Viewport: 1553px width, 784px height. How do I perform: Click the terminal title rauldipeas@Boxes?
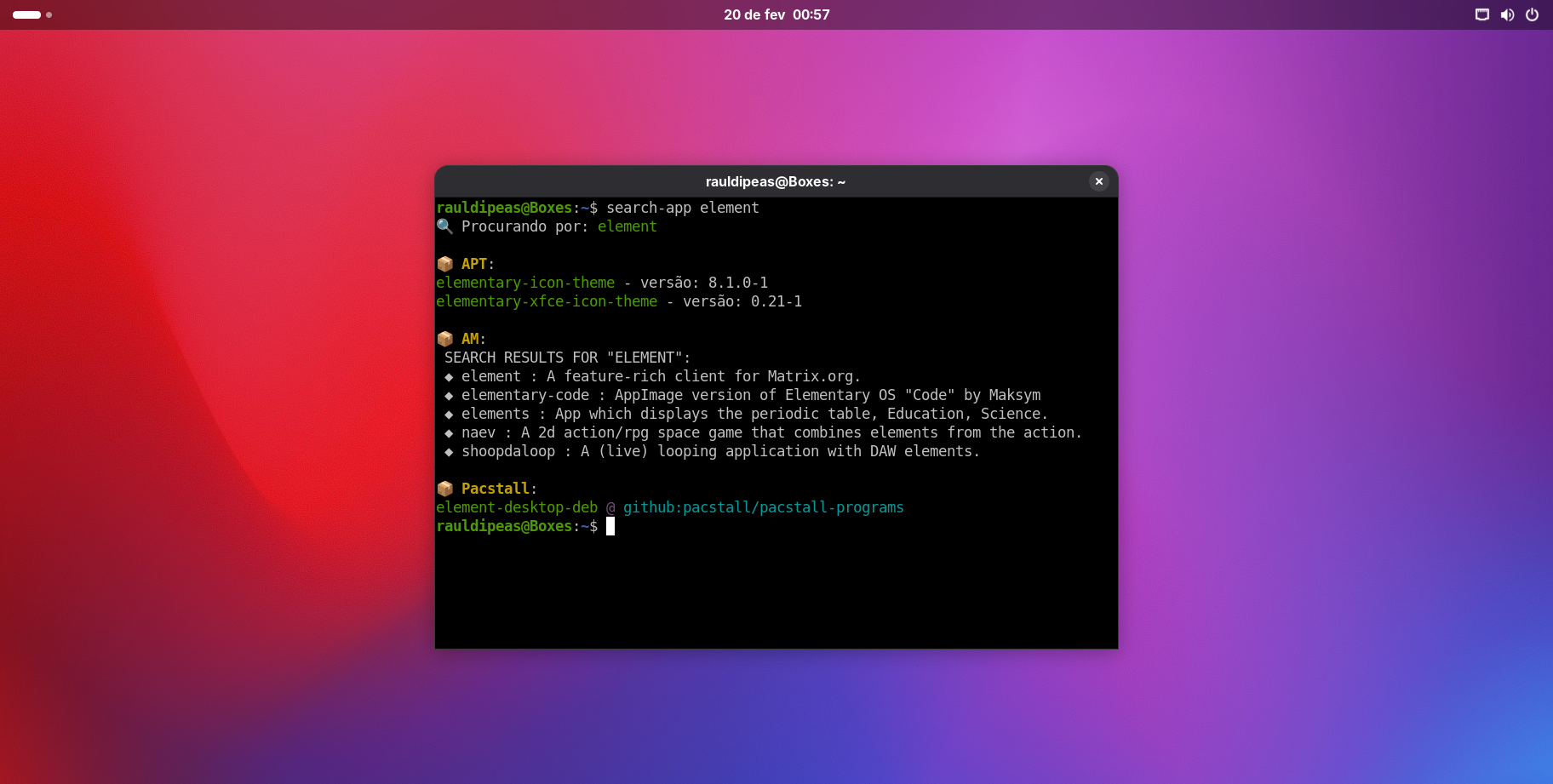(x=775, y=181)
